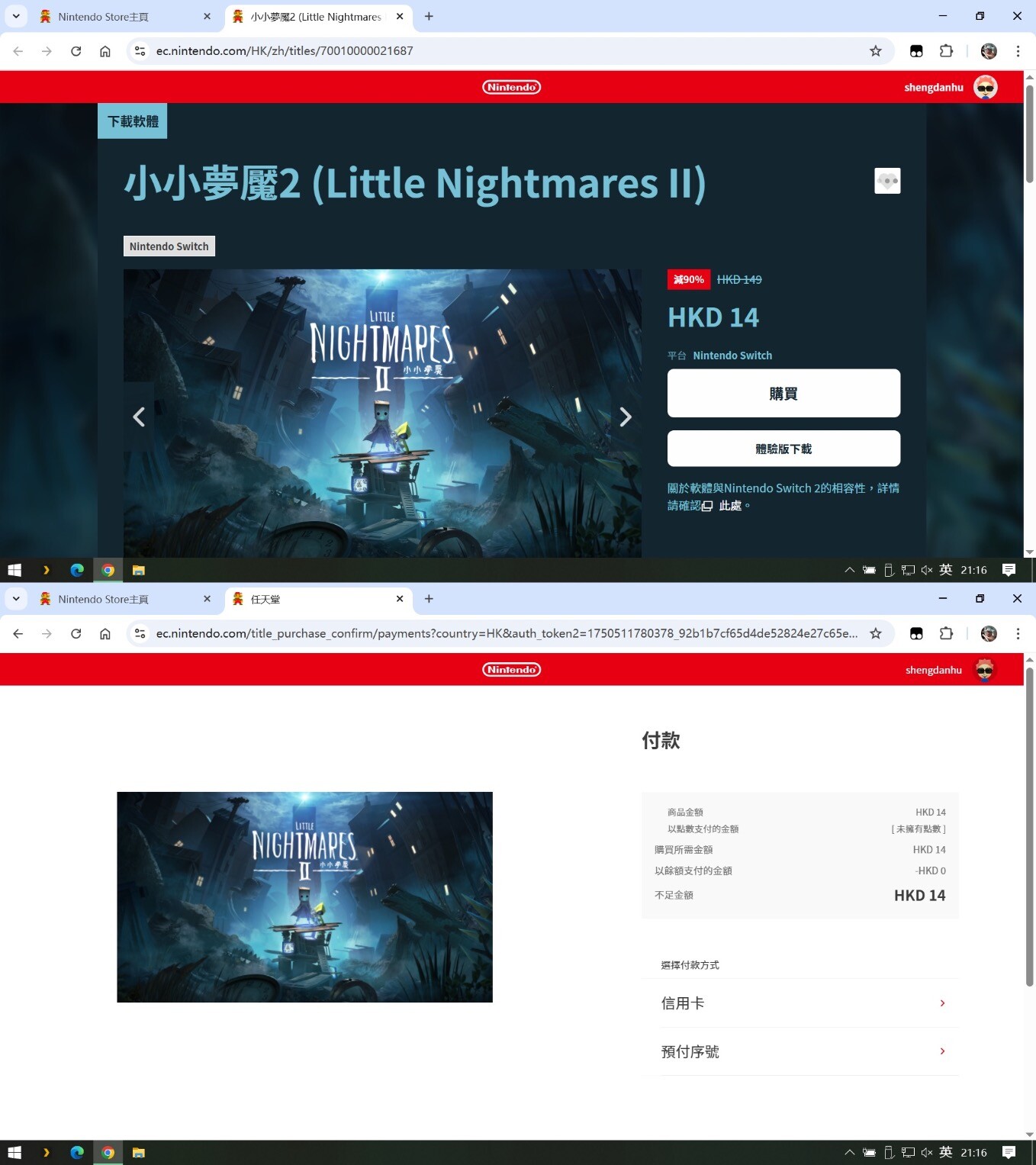Image resolution: width=1036 pixels, height=1165 pixels.
Task: Click the 體驗版下載 demo download button
Action: [x=783, y=449]
